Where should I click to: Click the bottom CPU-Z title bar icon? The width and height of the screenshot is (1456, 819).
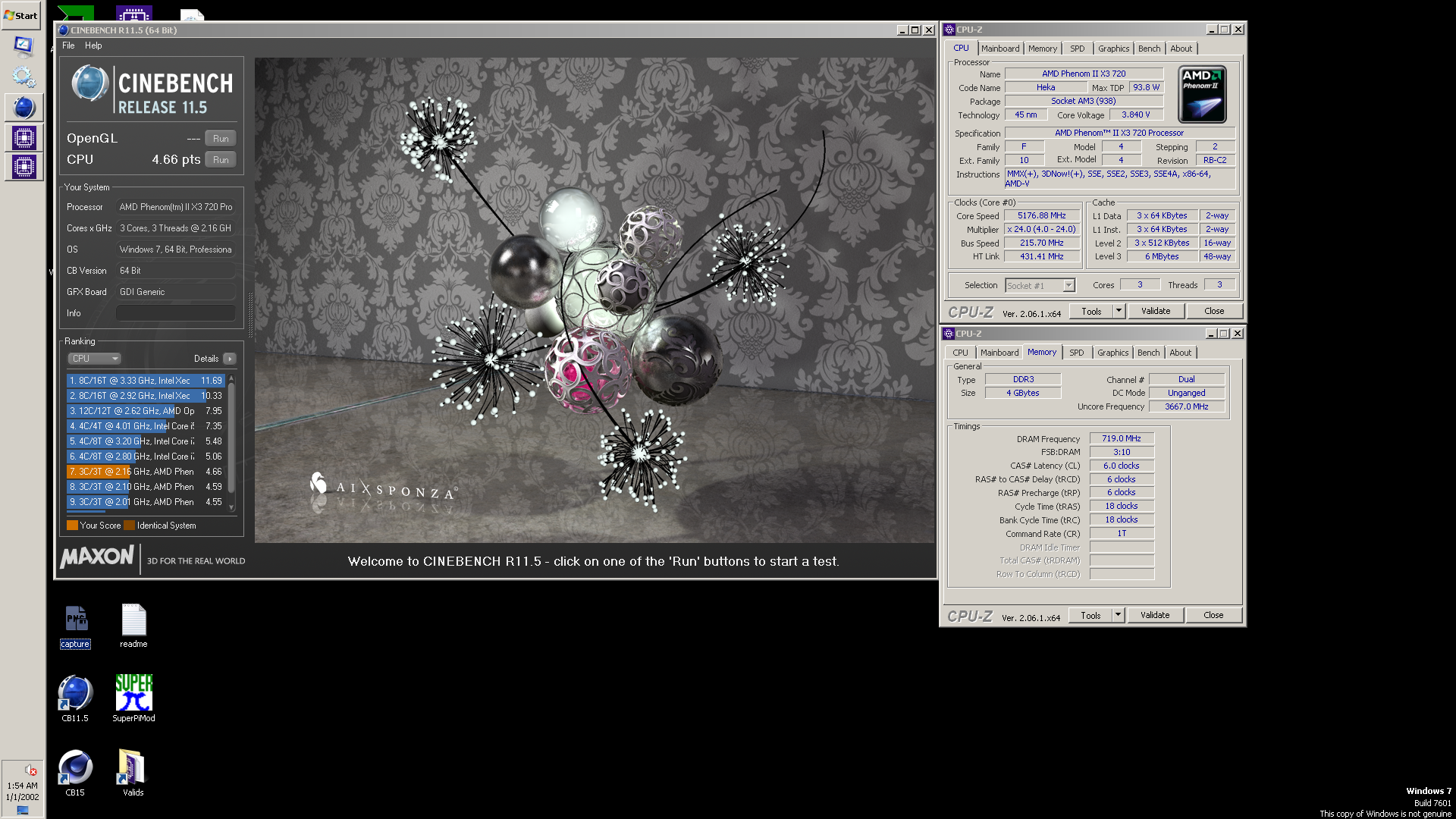point(948,334)
